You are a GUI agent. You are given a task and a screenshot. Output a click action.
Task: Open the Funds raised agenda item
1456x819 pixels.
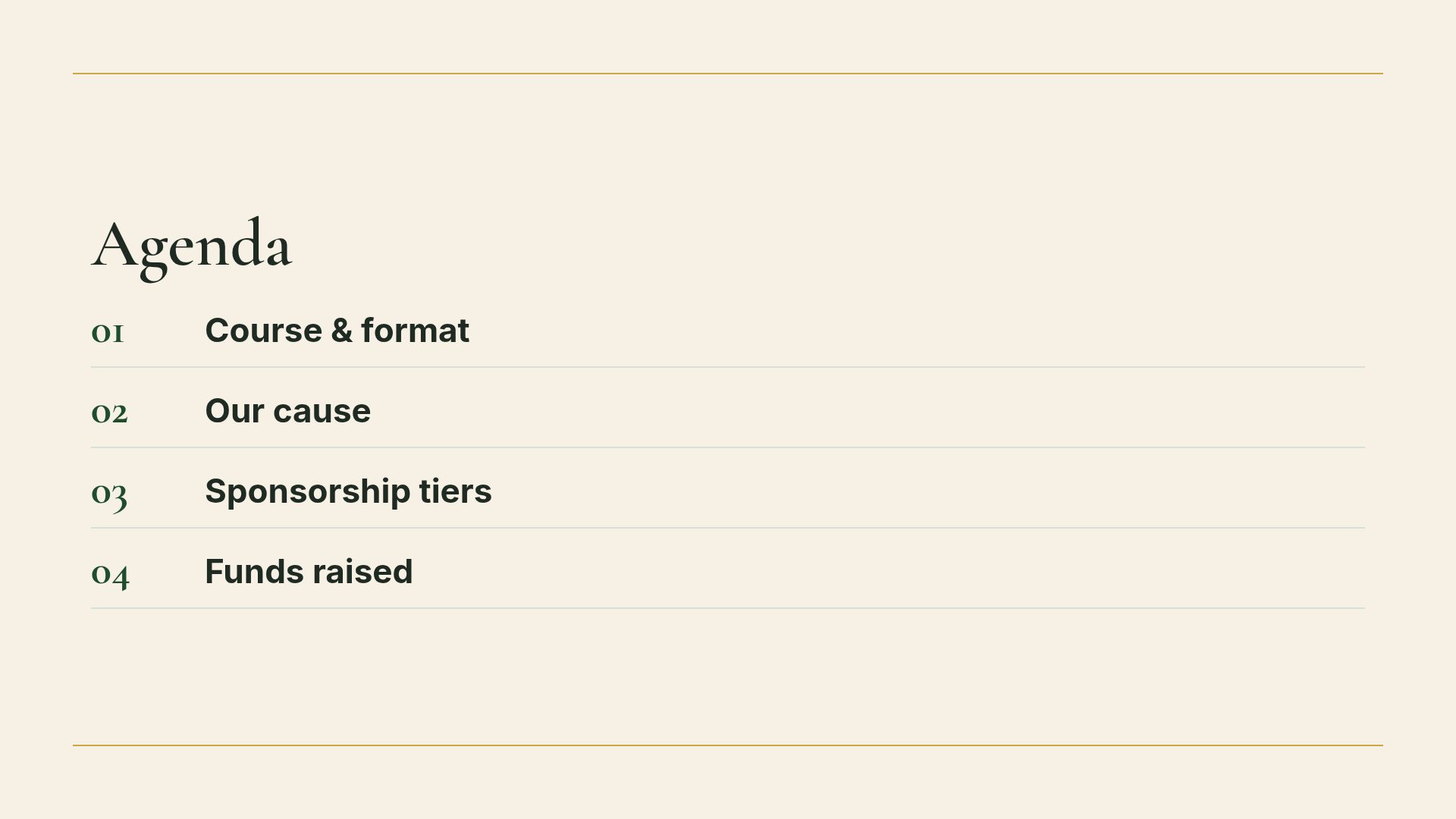(x=309, y=572)
